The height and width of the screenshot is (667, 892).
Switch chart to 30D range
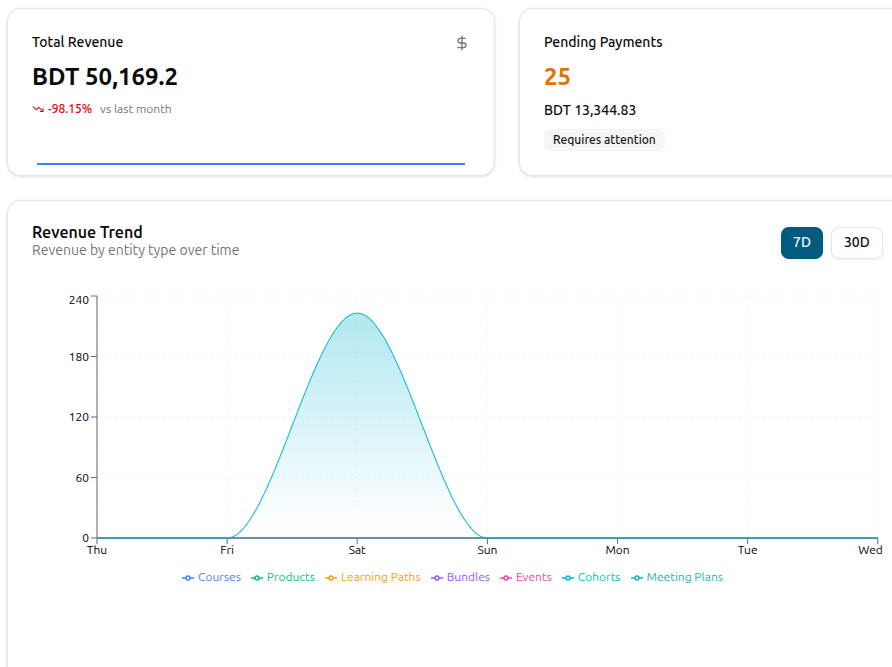[856, 242]
